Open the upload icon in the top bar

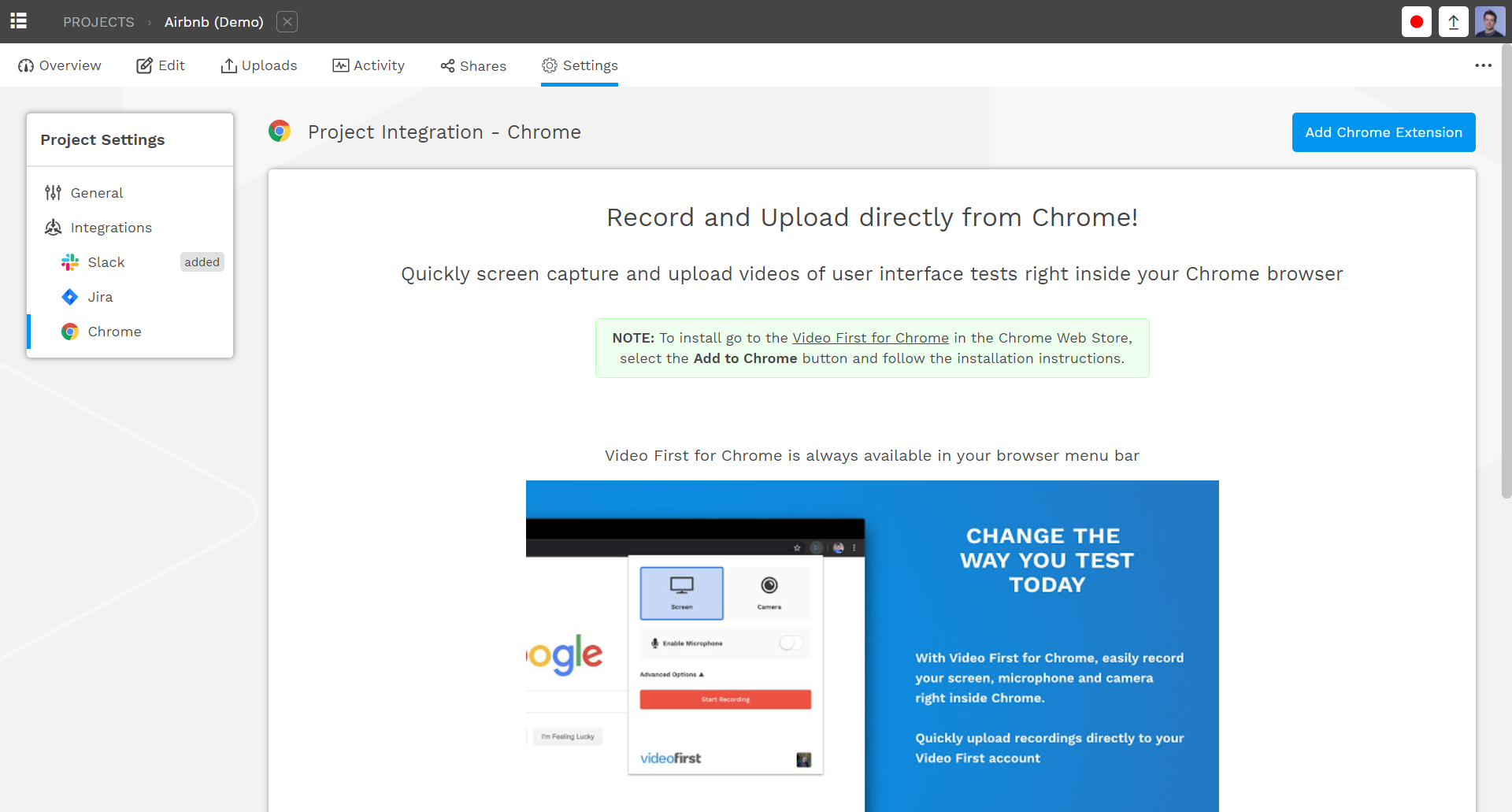pos(1453,21)
